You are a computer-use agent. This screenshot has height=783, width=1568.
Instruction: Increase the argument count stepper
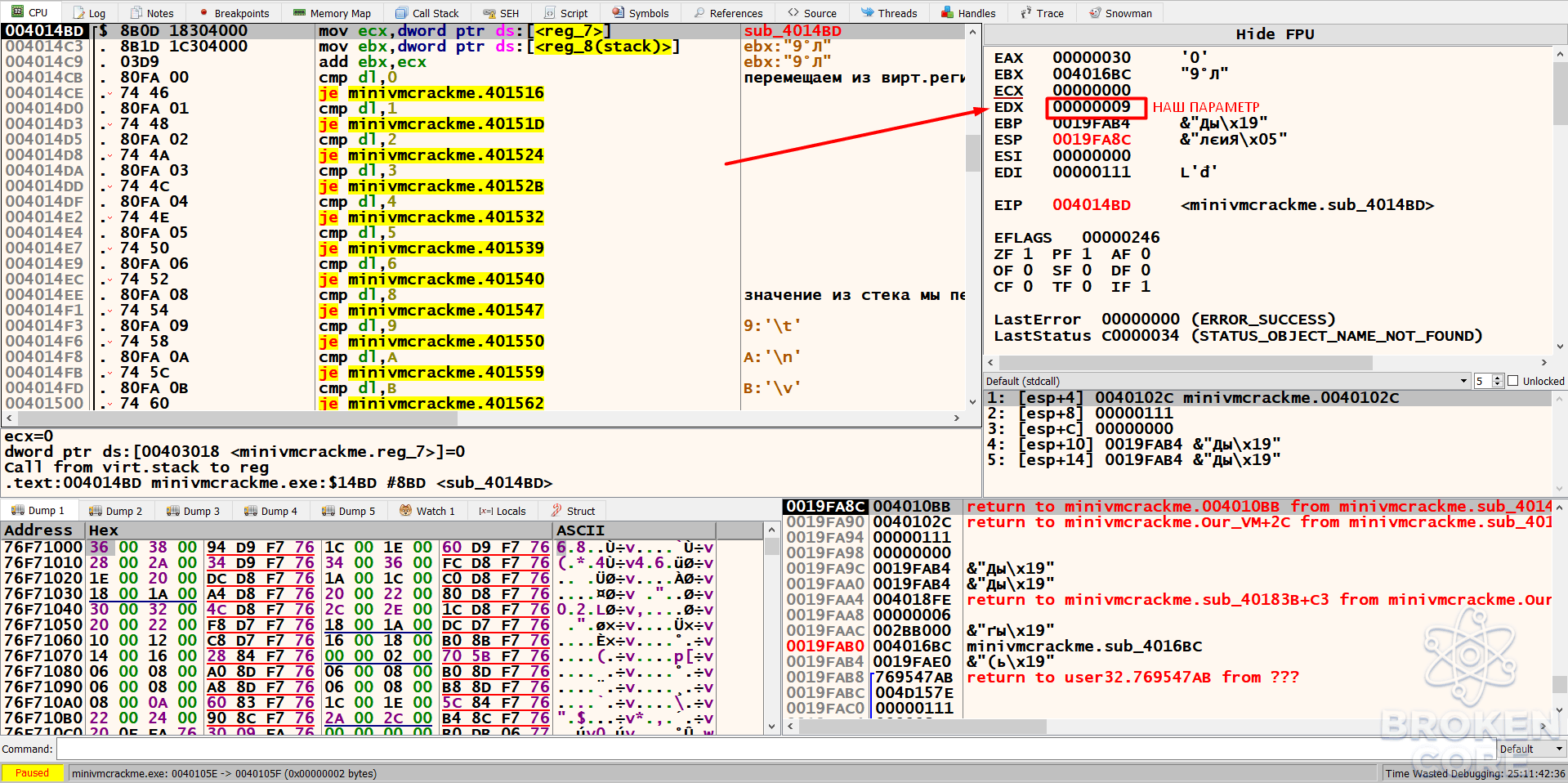(1498, 378)
